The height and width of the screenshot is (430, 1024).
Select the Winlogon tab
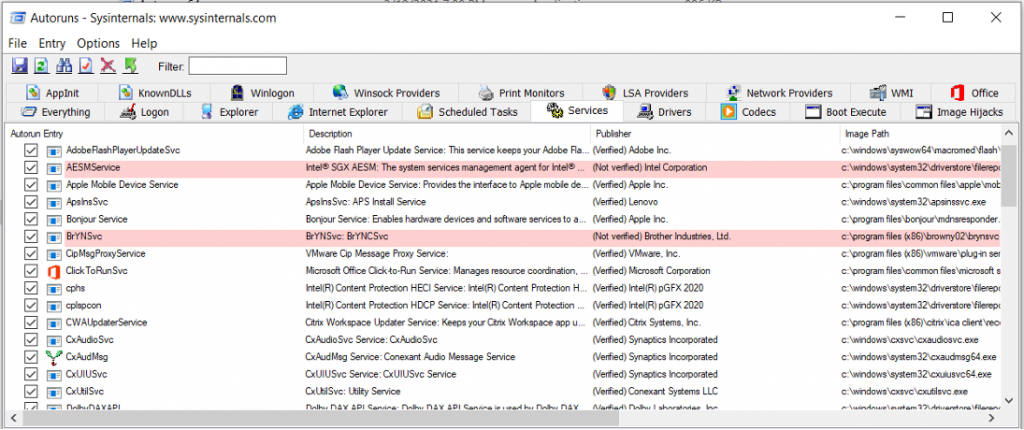(263, 93)
